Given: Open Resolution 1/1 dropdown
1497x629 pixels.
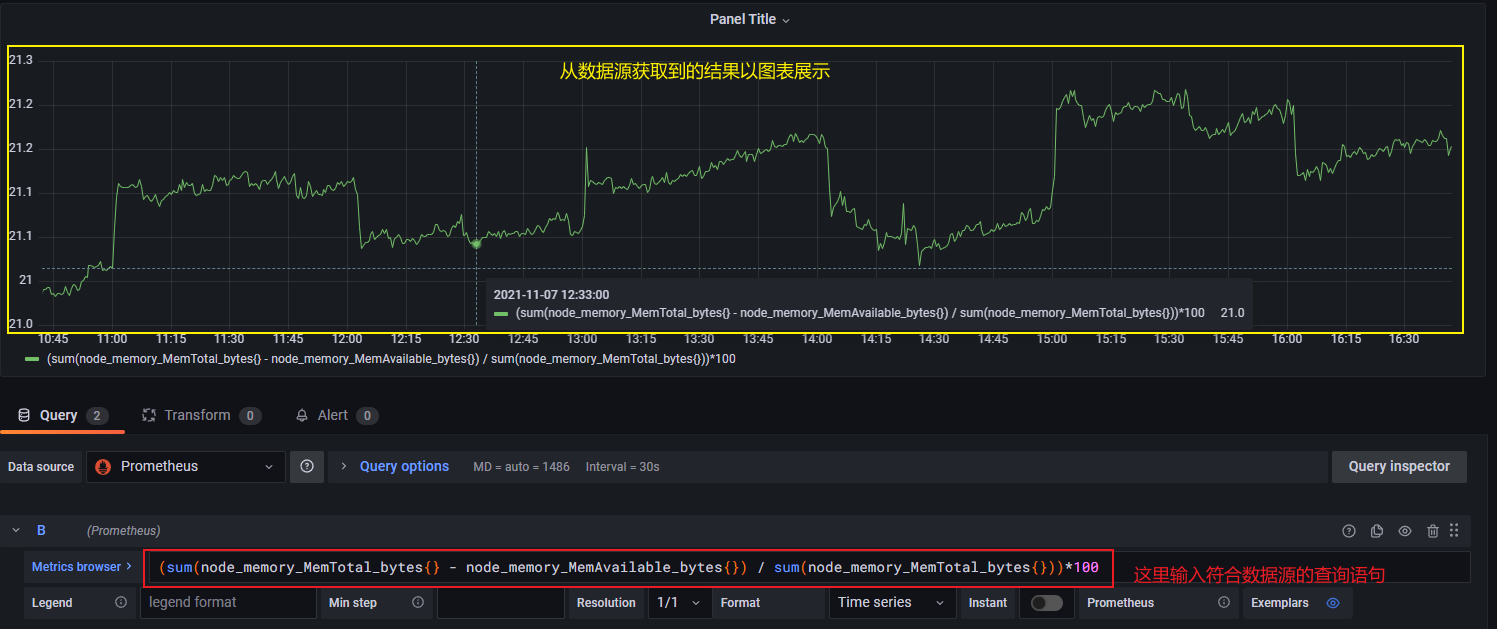Looking at the screenshot, I should [x=679, y=603].
